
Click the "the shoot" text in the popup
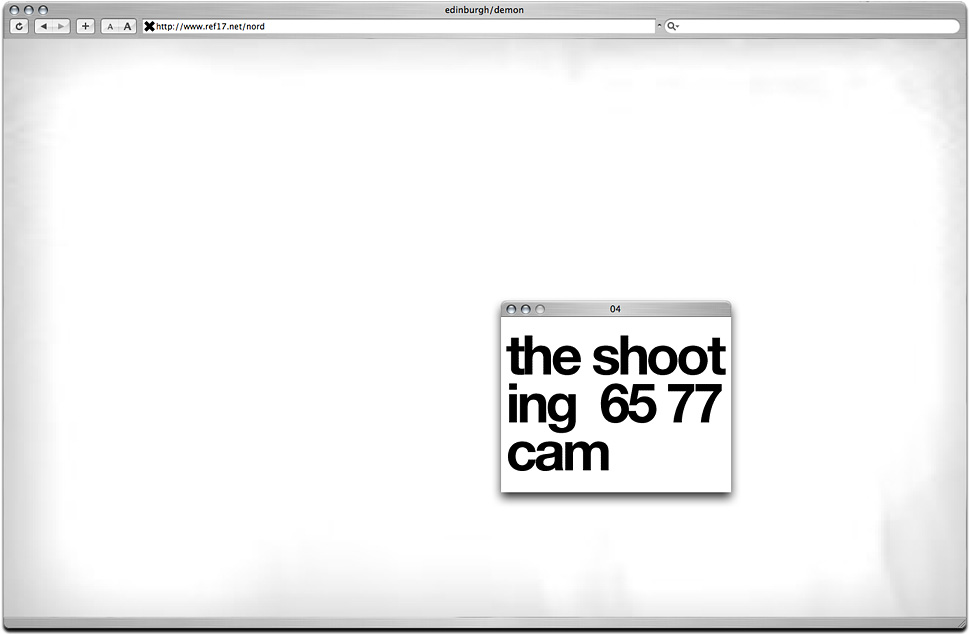(x=616, y=357)
